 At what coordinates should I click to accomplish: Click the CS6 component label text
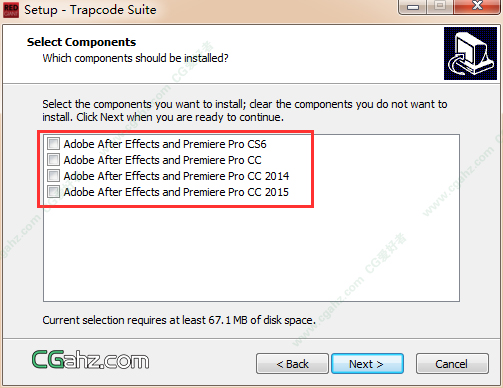165,144
